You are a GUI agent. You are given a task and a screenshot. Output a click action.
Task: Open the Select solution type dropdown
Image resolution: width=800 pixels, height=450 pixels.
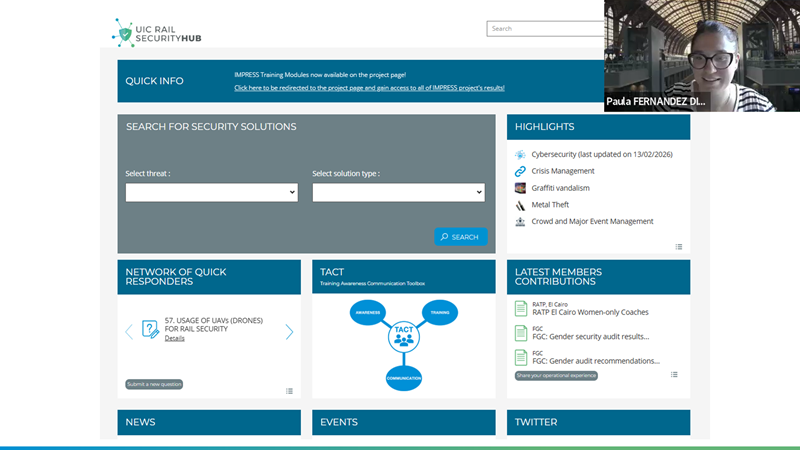click(x=398, y=192)
